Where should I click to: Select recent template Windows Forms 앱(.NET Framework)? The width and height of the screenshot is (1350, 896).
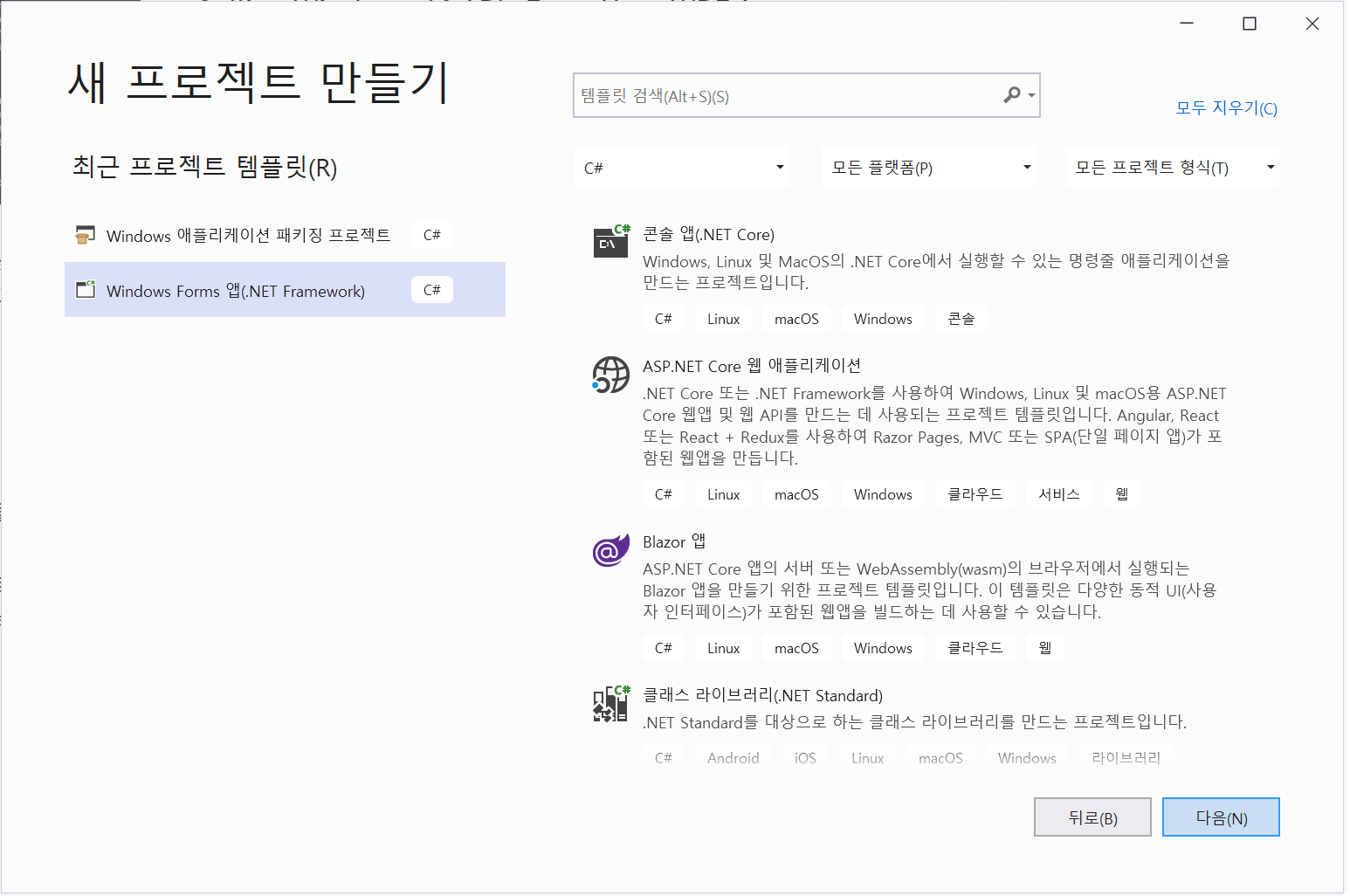pos(285,289)
